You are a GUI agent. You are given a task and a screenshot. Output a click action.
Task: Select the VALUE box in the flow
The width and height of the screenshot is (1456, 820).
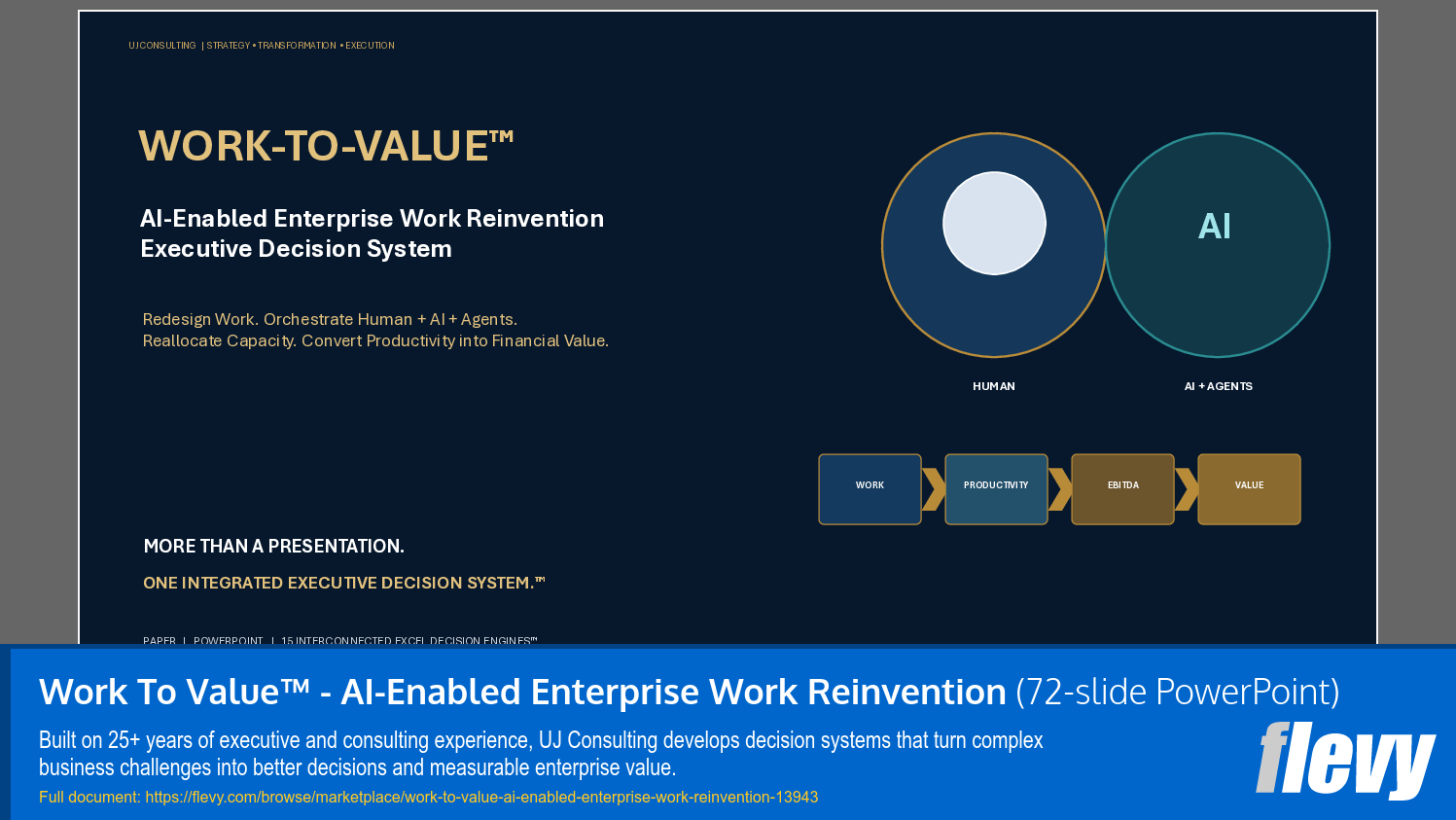point(1249,489)
